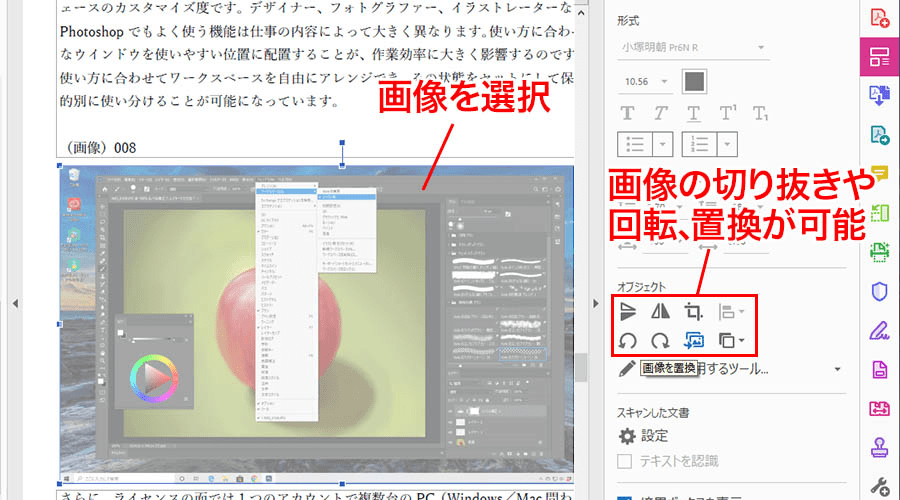Screen dimensions: 900x500
Task: Open the More Tools wrench icon
Action: 879,486
